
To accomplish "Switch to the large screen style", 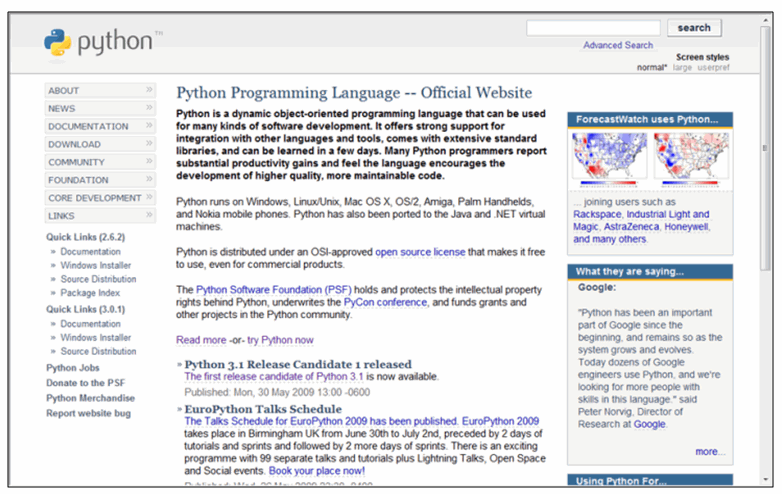I will pyautogui.click(x=682, y=67).
